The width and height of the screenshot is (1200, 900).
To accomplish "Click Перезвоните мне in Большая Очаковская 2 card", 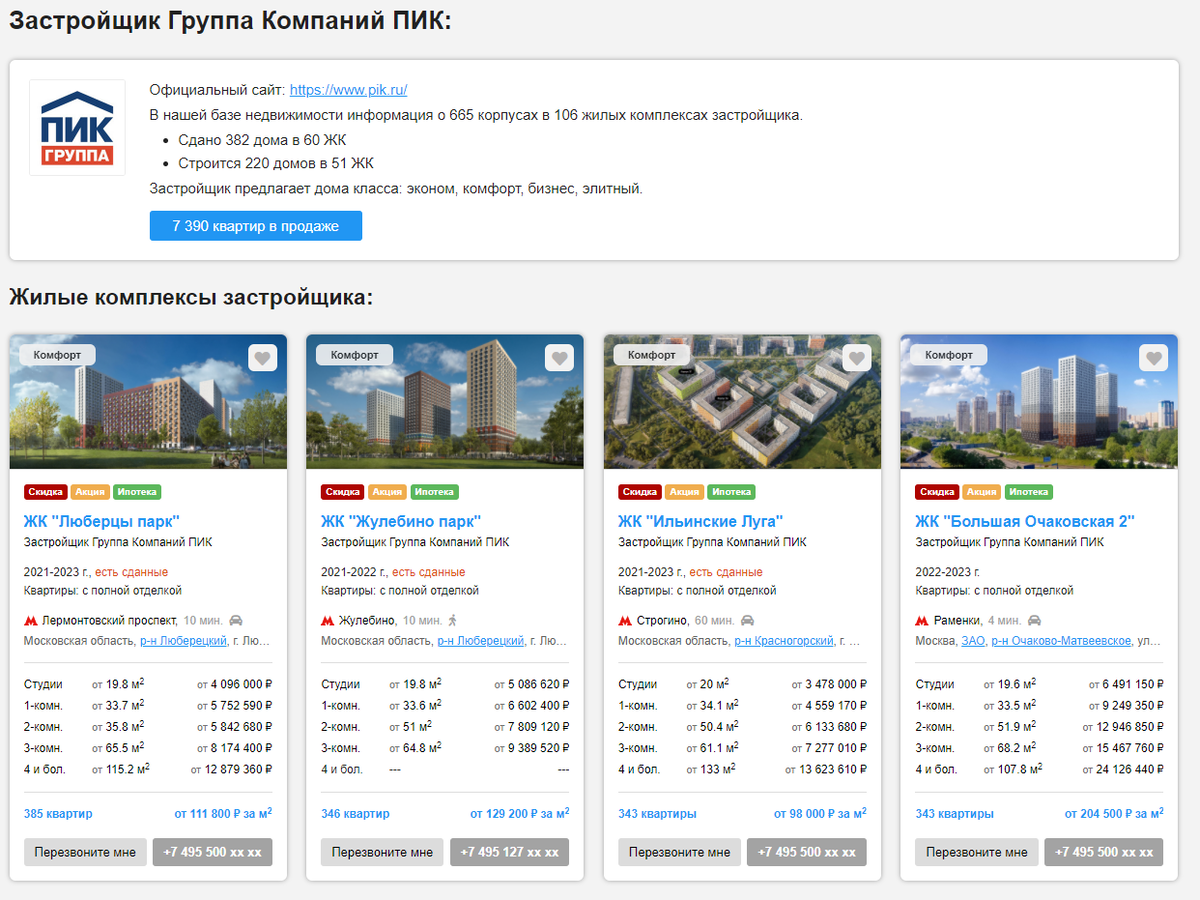I will [977, 852].
